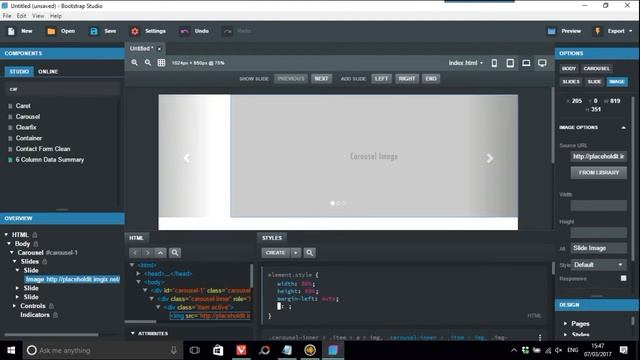
Task: Open Task View on taskbar
Action: (x=195, y=350)
